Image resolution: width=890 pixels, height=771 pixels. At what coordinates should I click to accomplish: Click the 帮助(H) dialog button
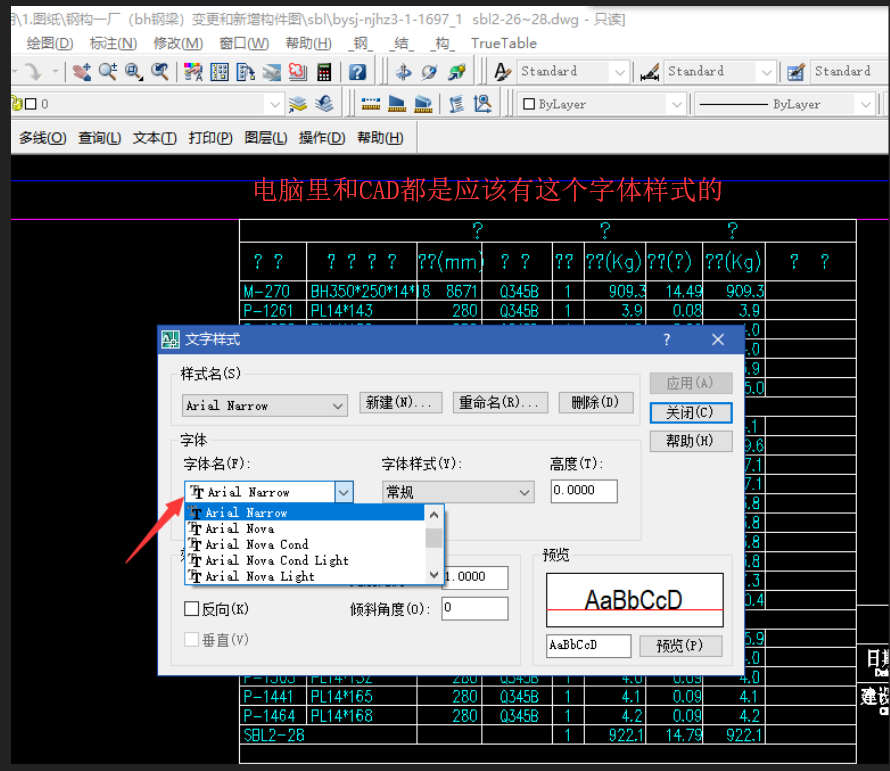tap(690, 441)
